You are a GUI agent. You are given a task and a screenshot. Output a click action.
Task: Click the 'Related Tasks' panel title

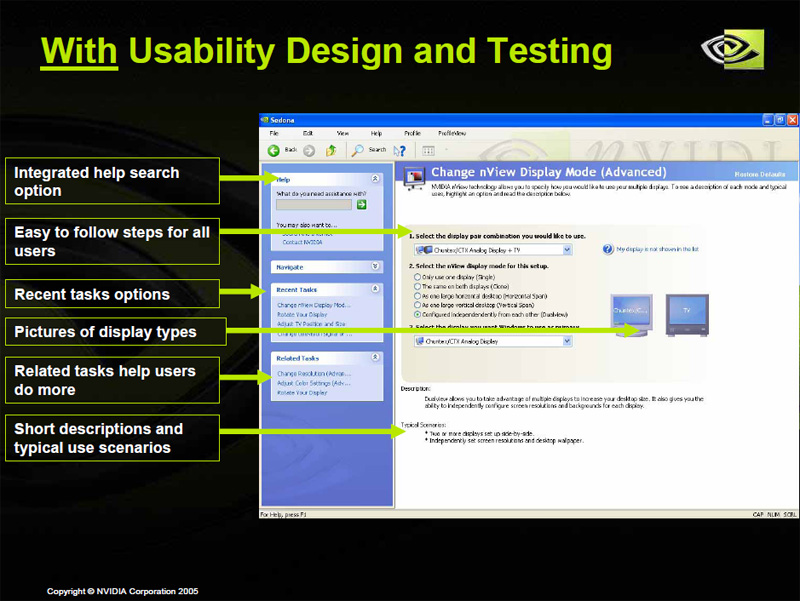pyautogui.click(x=297, y=358)
